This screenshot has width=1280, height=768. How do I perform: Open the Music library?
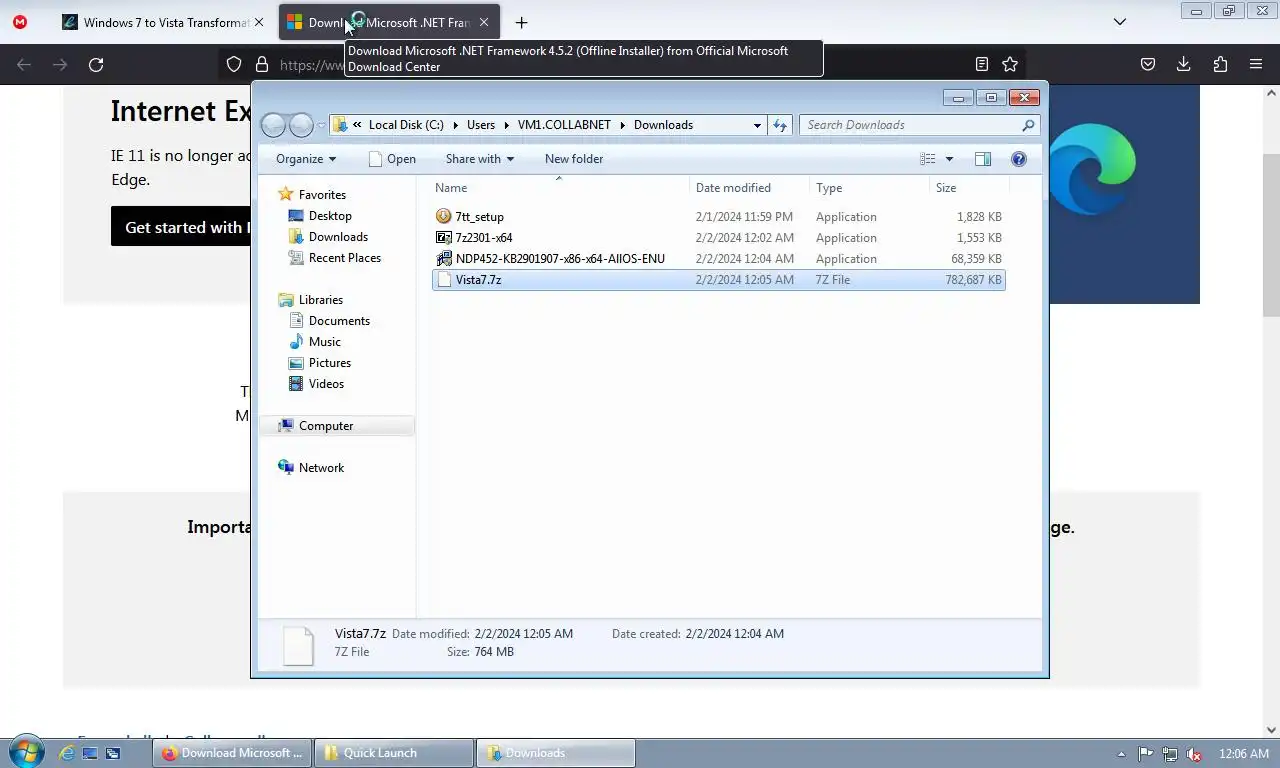tap(324, 342)
